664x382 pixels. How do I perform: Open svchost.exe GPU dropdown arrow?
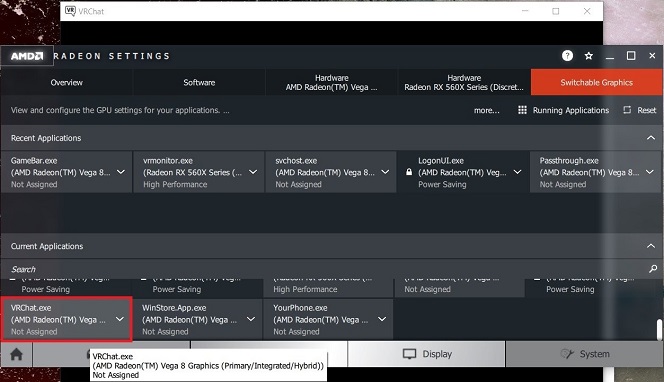point(385,172)
